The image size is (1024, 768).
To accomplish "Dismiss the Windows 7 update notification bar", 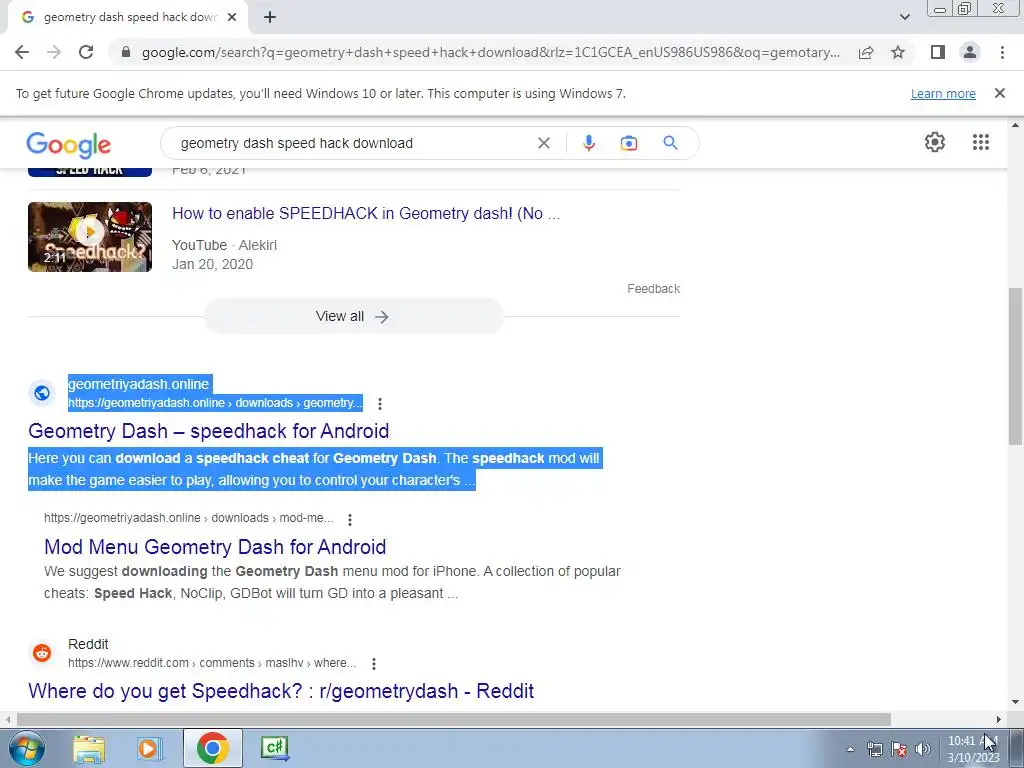I will [999, 93].
